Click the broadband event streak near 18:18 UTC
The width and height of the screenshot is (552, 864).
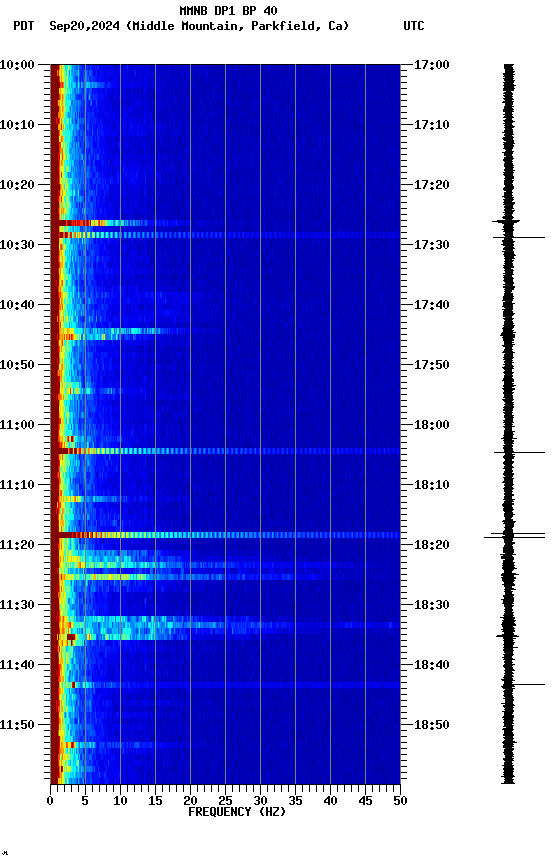[x=225, y=535]
